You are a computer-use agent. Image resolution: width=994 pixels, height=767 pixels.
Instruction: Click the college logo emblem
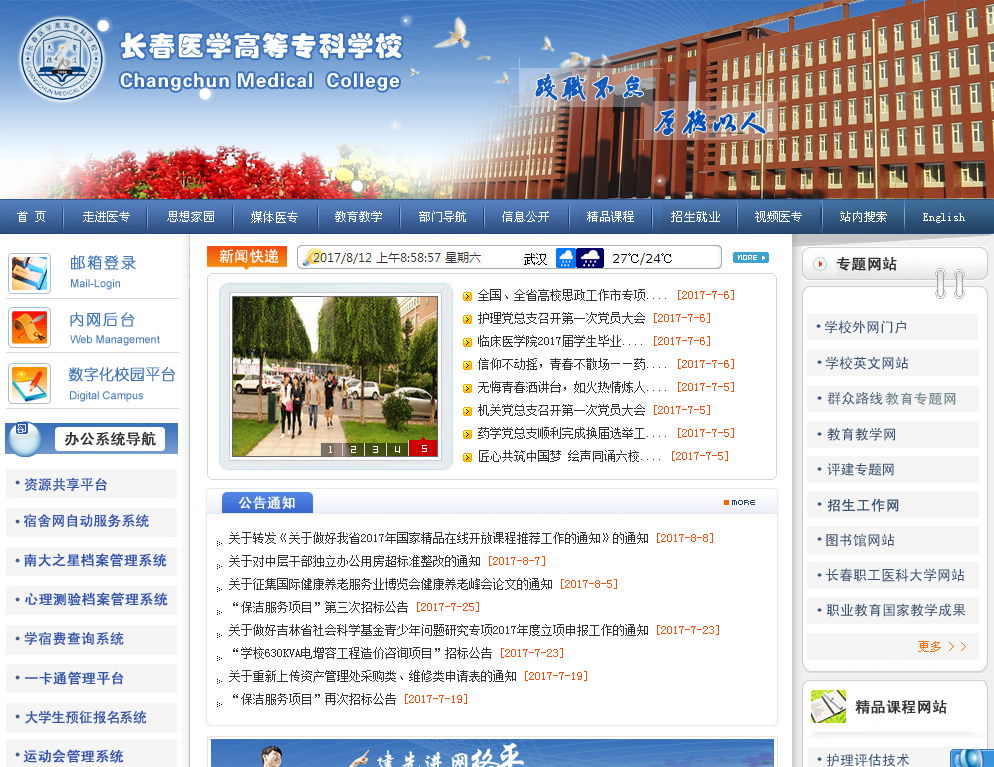(62, 59)
